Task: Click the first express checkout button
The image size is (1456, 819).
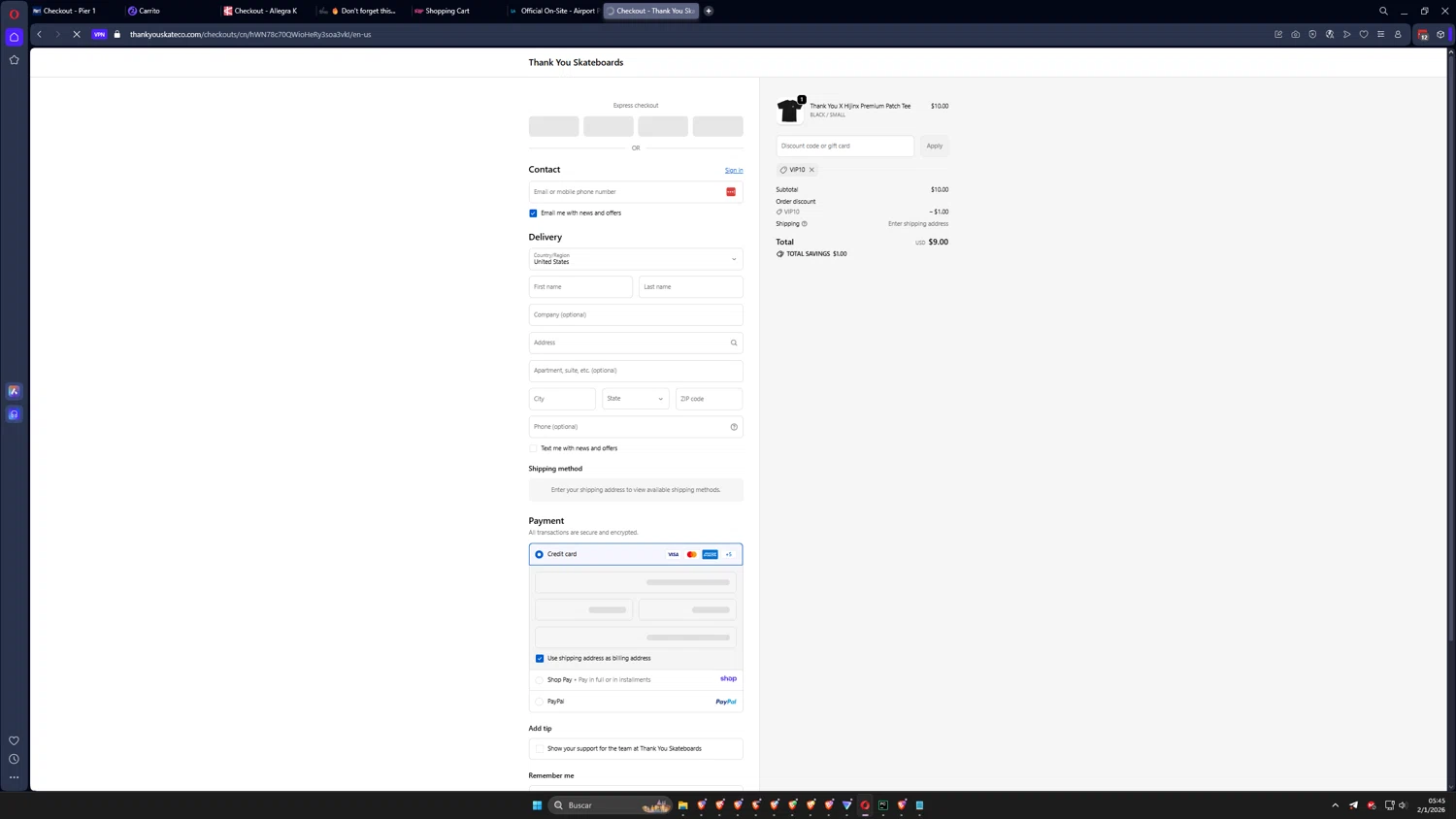Action: (553, 126)
